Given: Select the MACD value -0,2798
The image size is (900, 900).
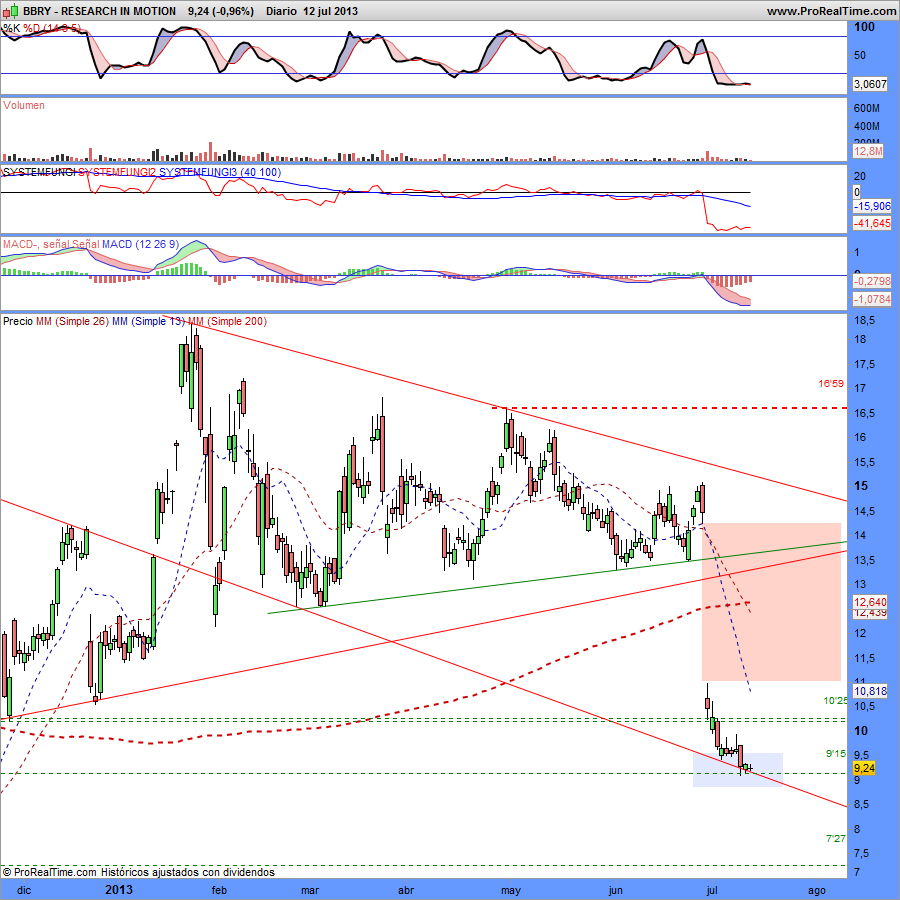Looking at the screenshot, I should (x=872, y=281).
